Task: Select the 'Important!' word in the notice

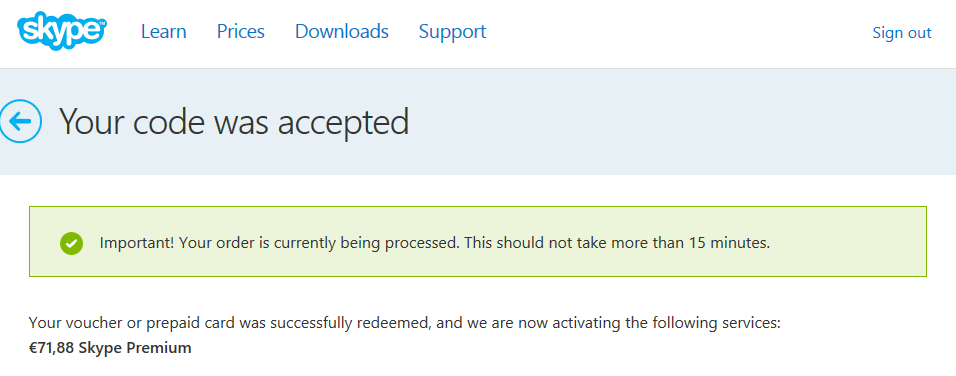Action: tap(138, 243)
